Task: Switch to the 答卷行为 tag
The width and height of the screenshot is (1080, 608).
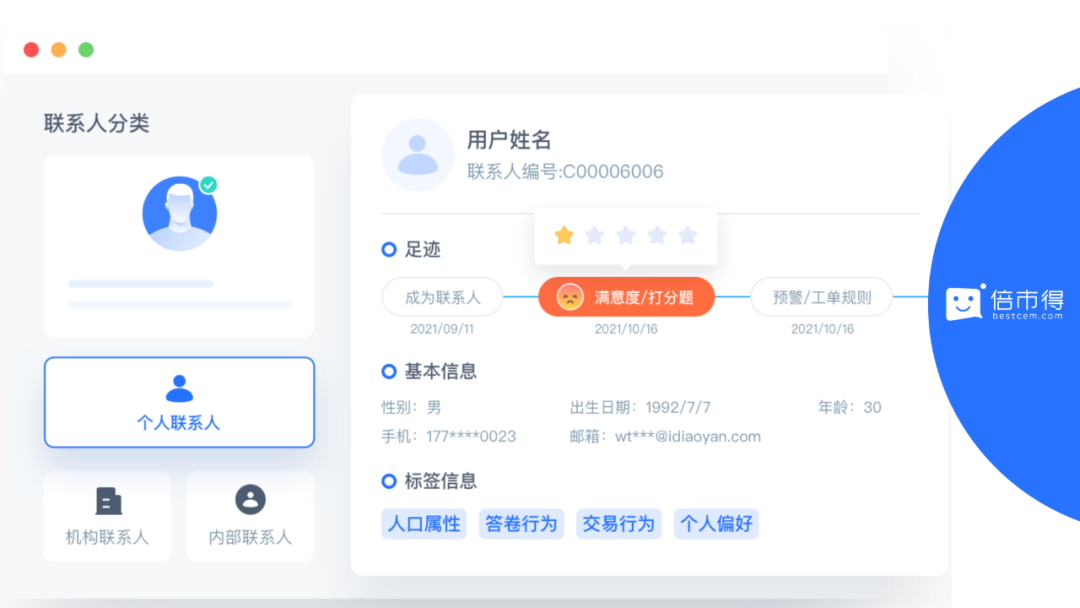Action: click(521, 524)
